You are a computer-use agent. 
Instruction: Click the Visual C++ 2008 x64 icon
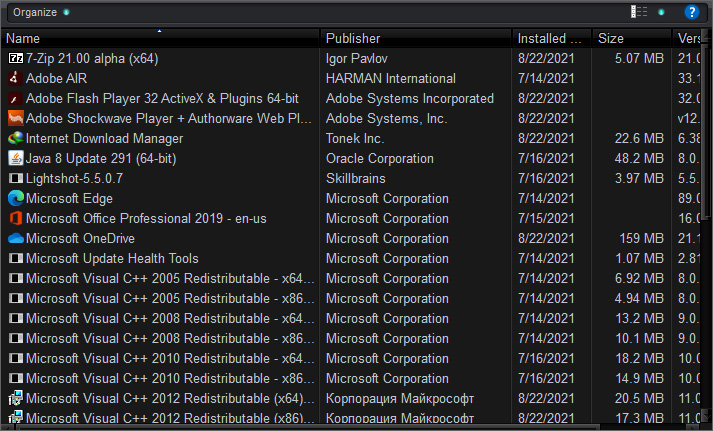pos(16,318)
